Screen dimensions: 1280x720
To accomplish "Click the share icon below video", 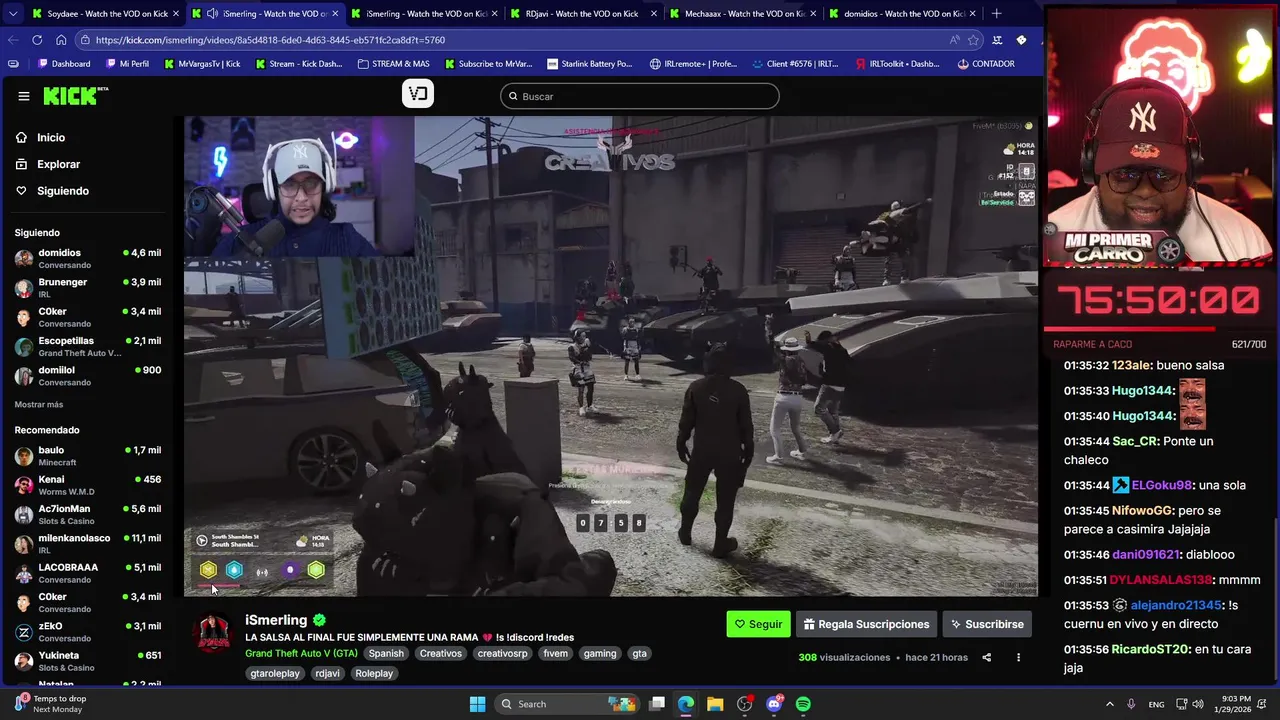I will [987, 657].
